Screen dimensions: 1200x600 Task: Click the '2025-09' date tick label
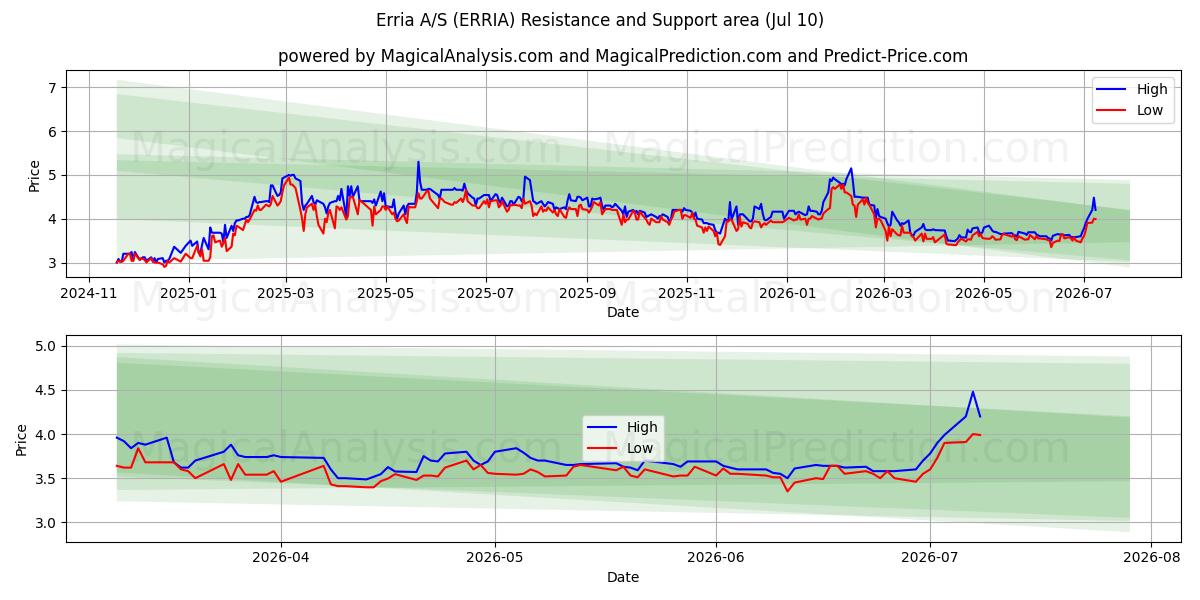(587, 294)
